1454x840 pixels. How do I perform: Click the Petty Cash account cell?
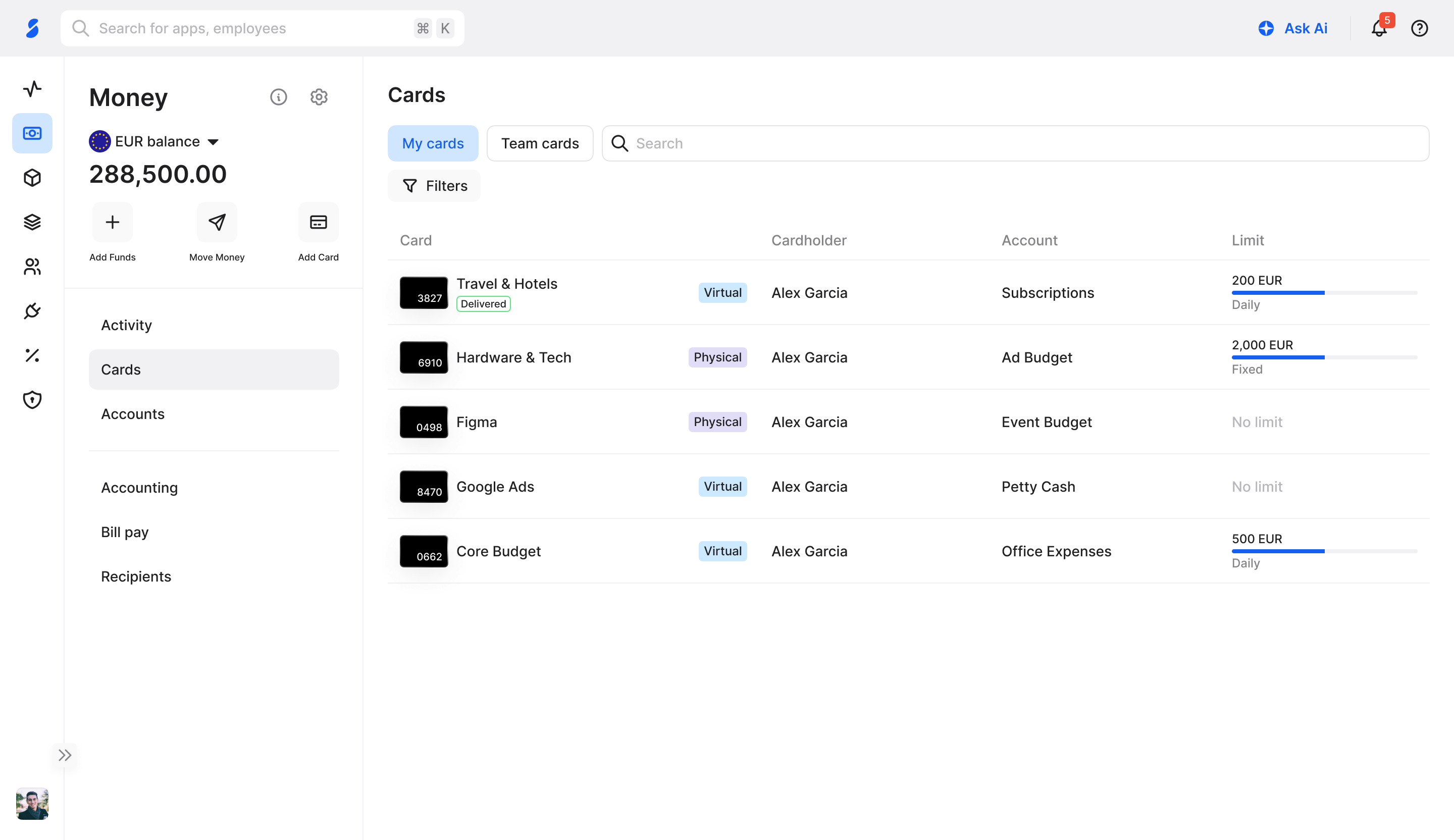click(1038, 486)
